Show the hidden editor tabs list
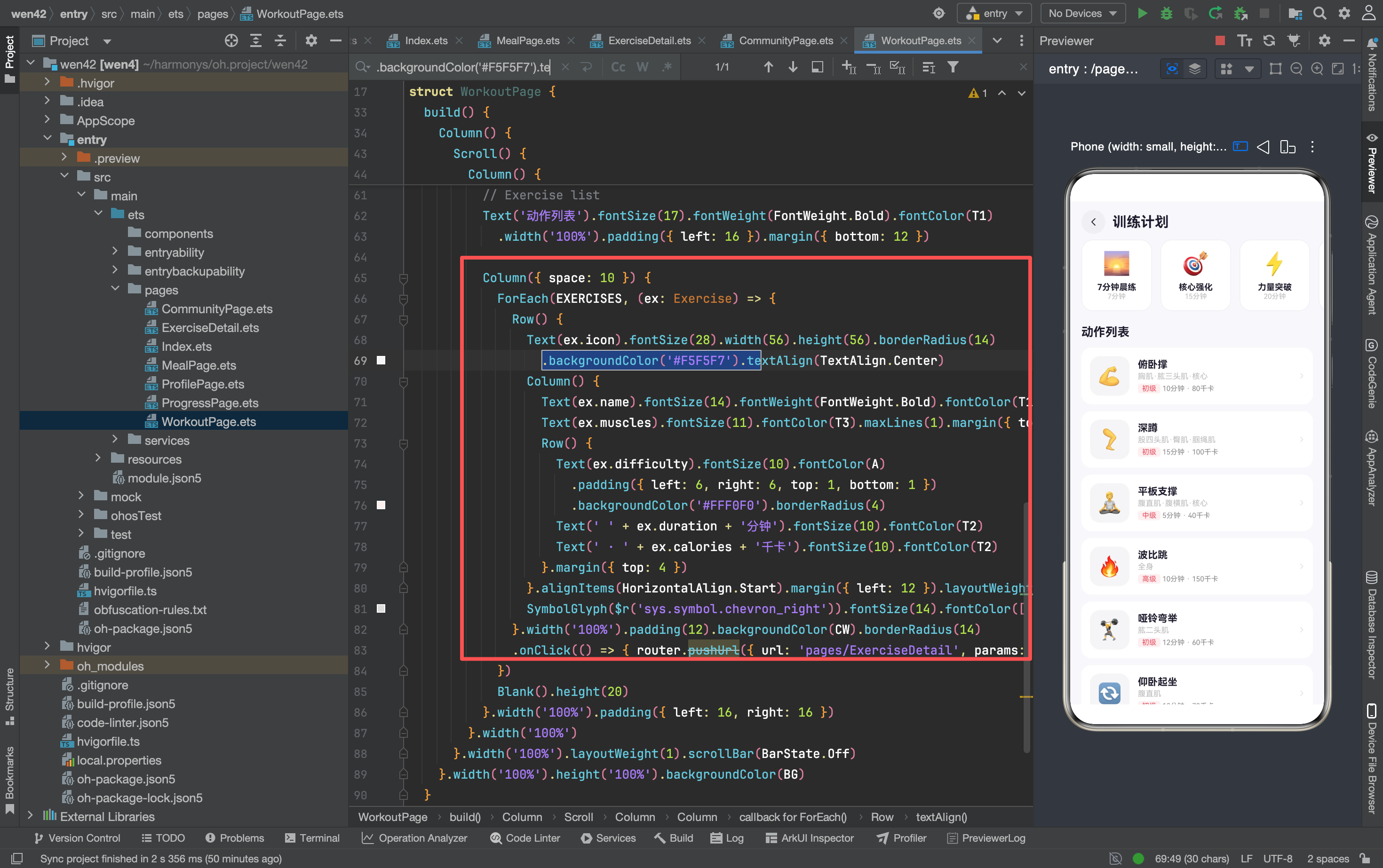Screen dimensions: 1383x868 (997, 40)
